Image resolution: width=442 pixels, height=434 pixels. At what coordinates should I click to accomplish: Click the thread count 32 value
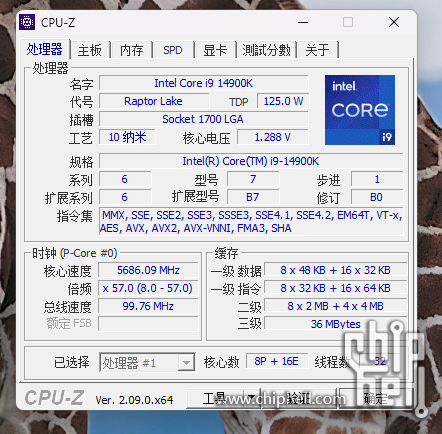pos(380,361)
